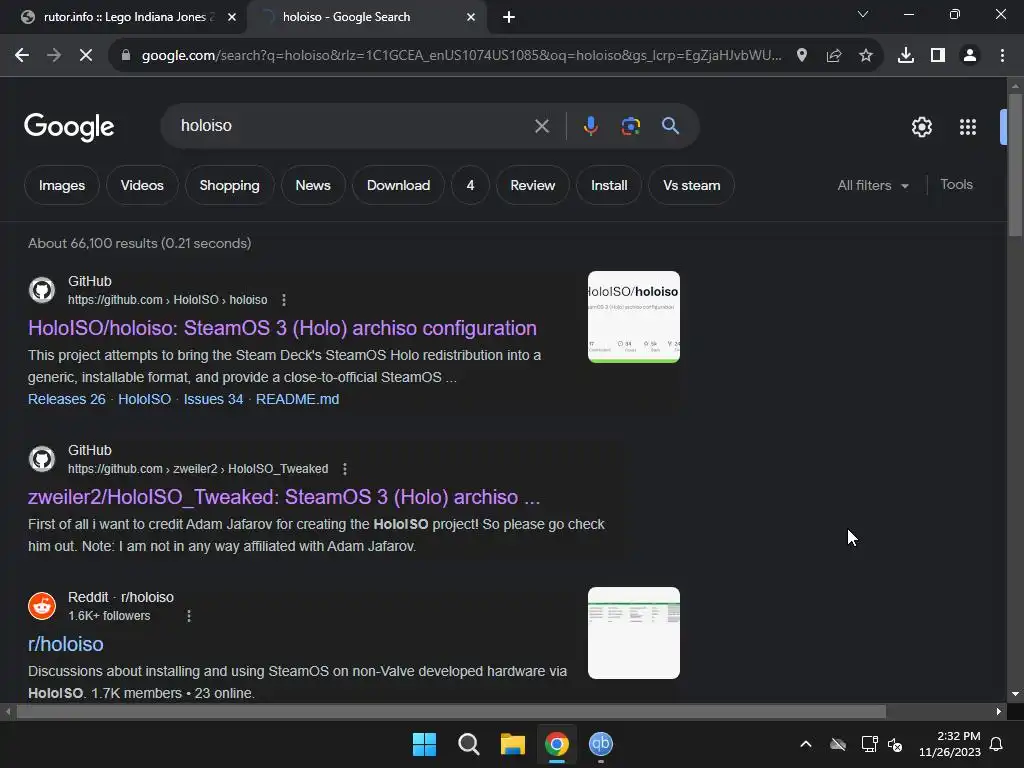The height and width of the screenshot is (768, 1024).
Task: Share this page via address bar icon
Action: [834, 56]
